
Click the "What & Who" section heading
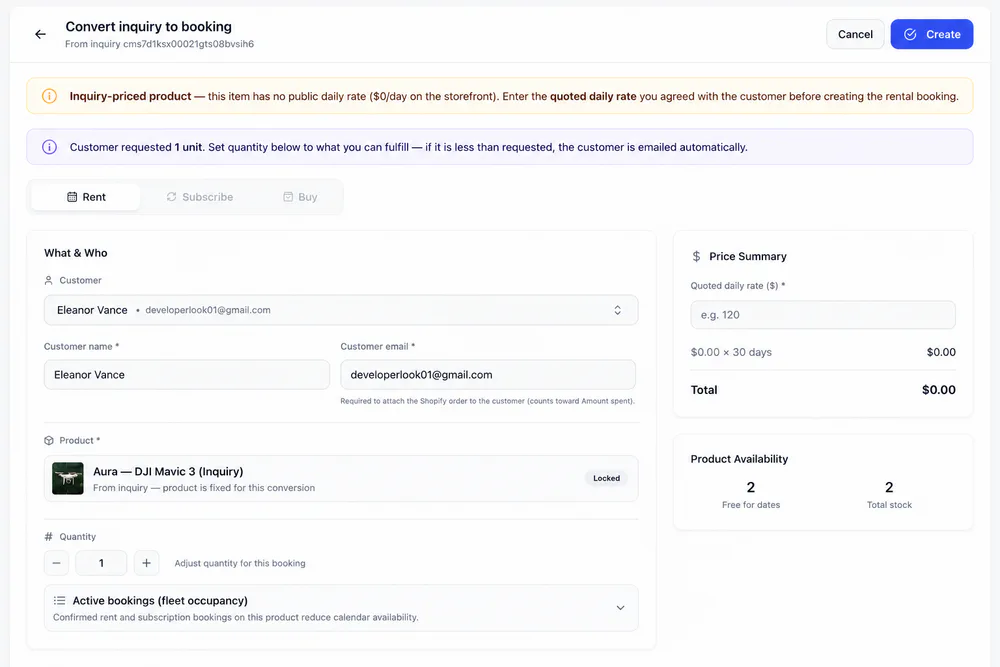pyautogui.click(x=75, y=253)
